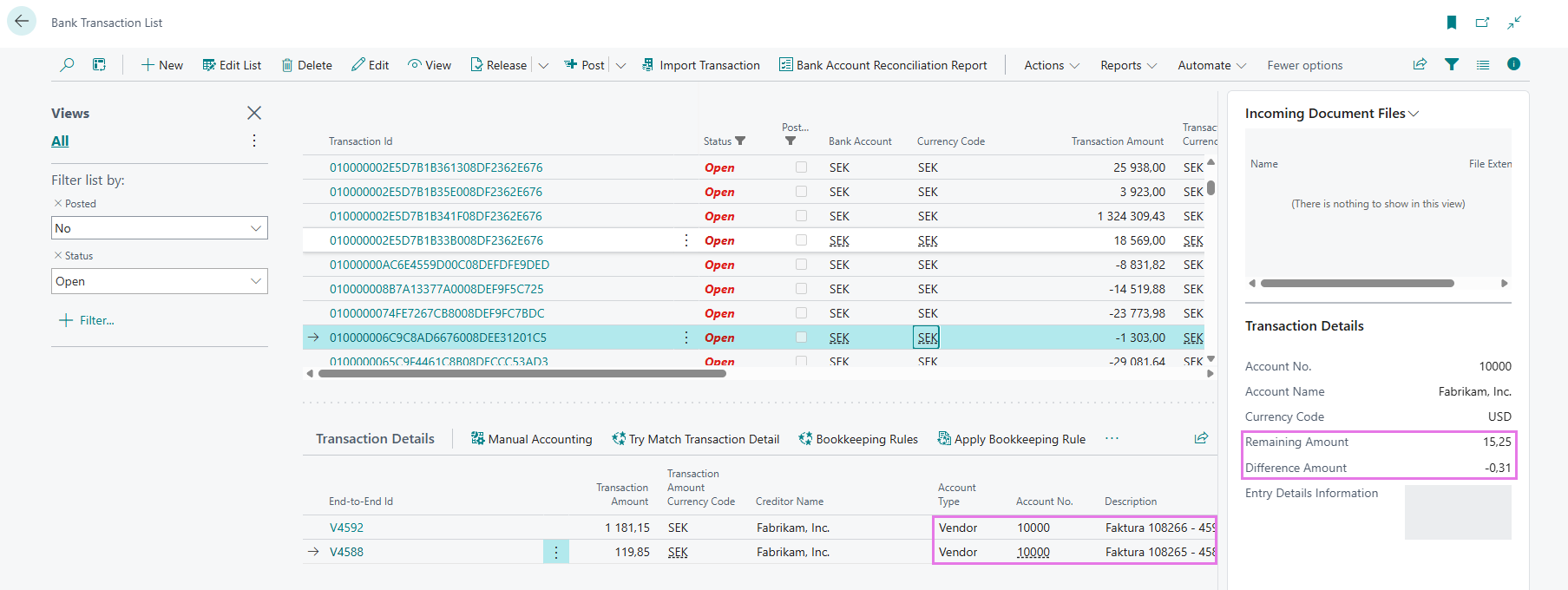
Task: Add a filter with Filter...
Action: (87, 320)
